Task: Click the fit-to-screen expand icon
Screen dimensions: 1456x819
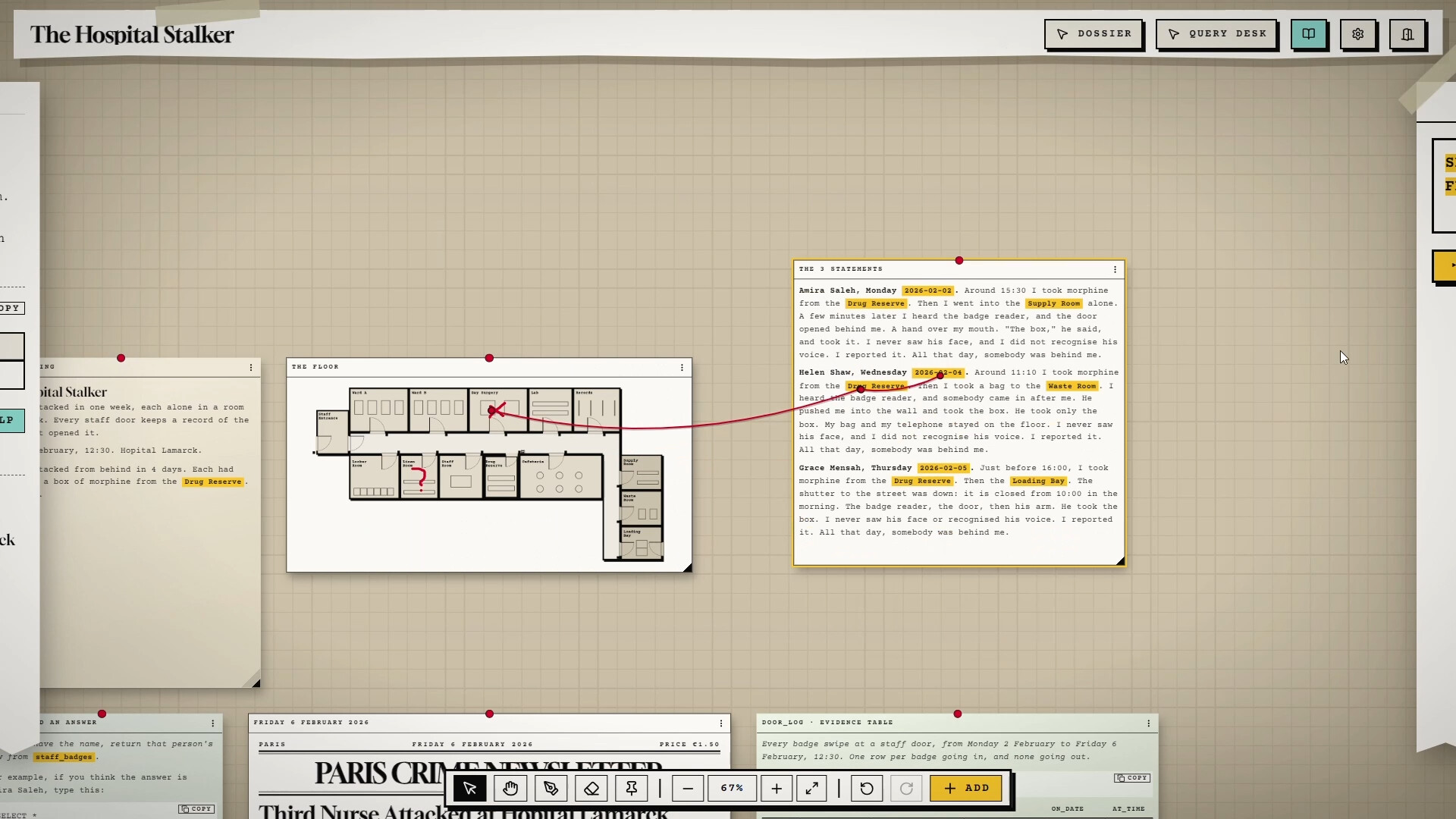Action: pyautogui.click(x=811, y=789)
